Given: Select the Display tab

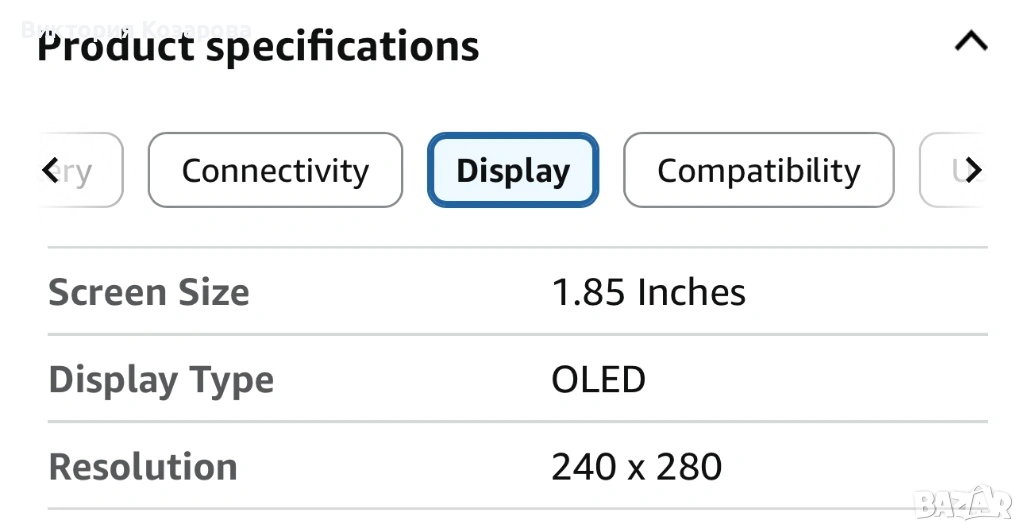Looking at the screenshot, I should 513,171.
